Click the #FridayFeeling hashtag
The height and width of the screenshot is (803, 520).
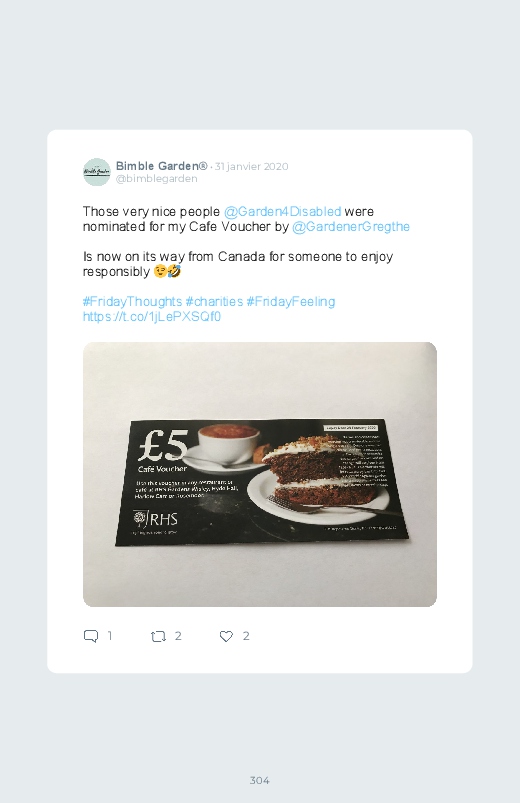(x=291, y=302)
